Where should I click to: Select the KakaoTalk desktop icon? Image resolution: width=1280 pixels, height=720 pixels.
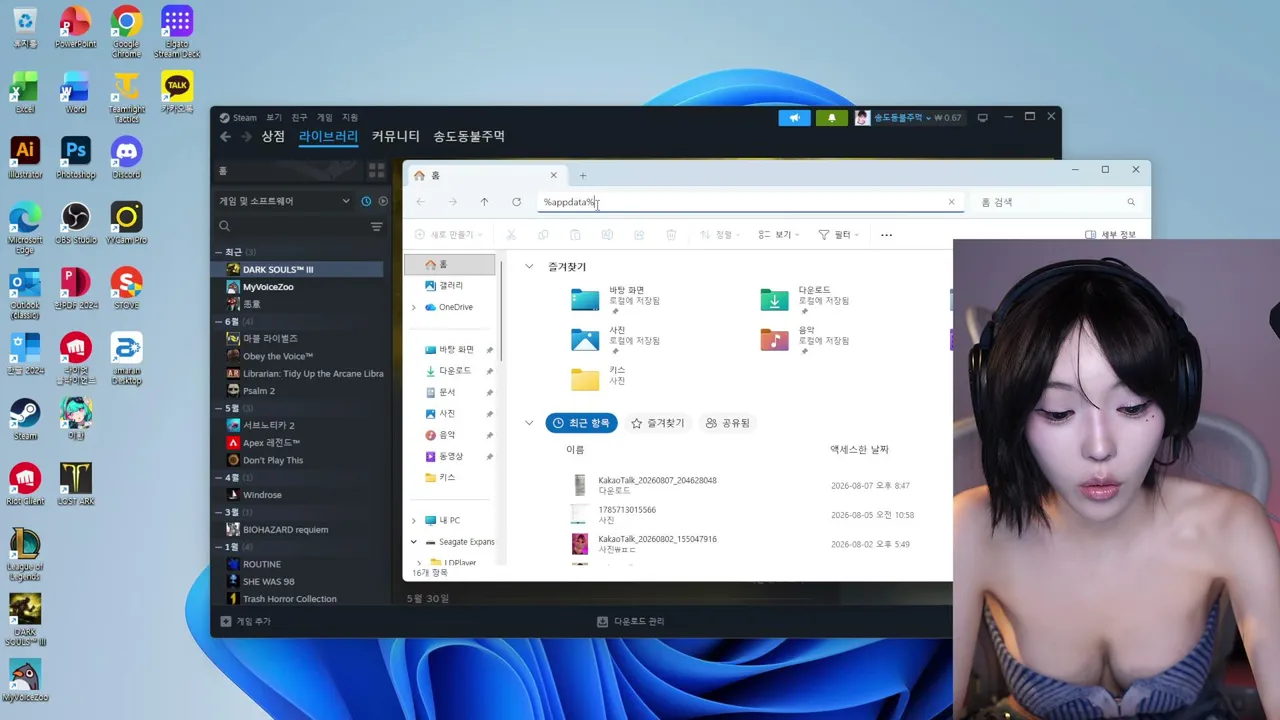tap(177, 92)
